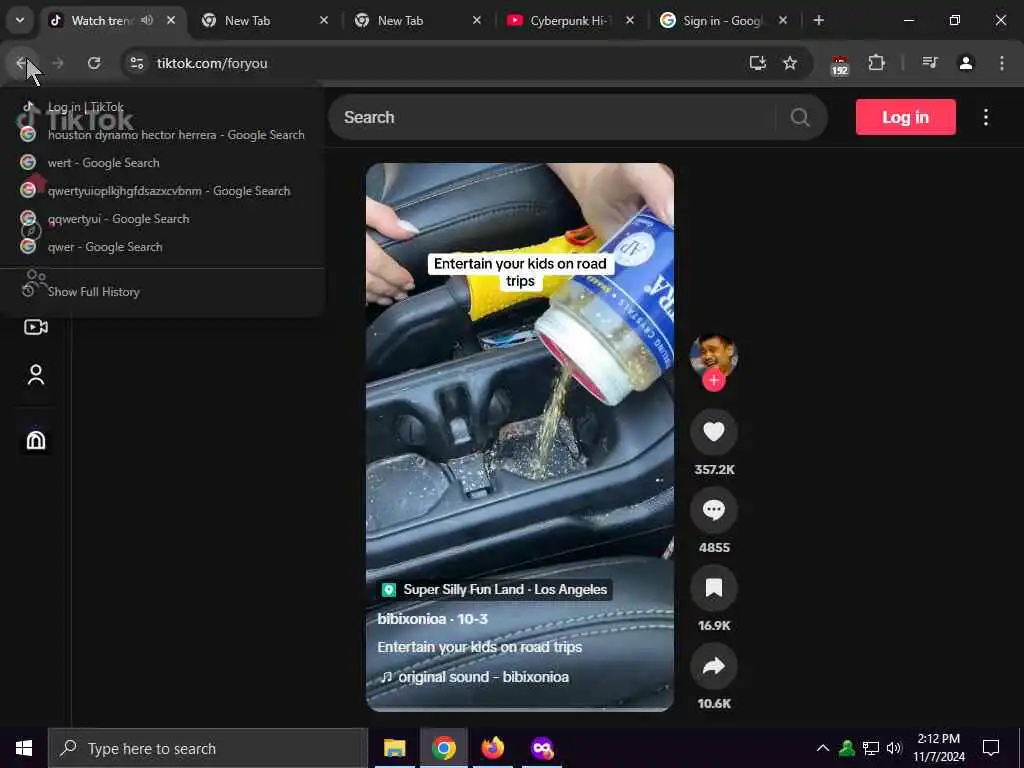The width and height of the screenshot is (1024, 768).
Task: Switch to the TikTok 'Watch trending' tab
Action: click(98, 21)
